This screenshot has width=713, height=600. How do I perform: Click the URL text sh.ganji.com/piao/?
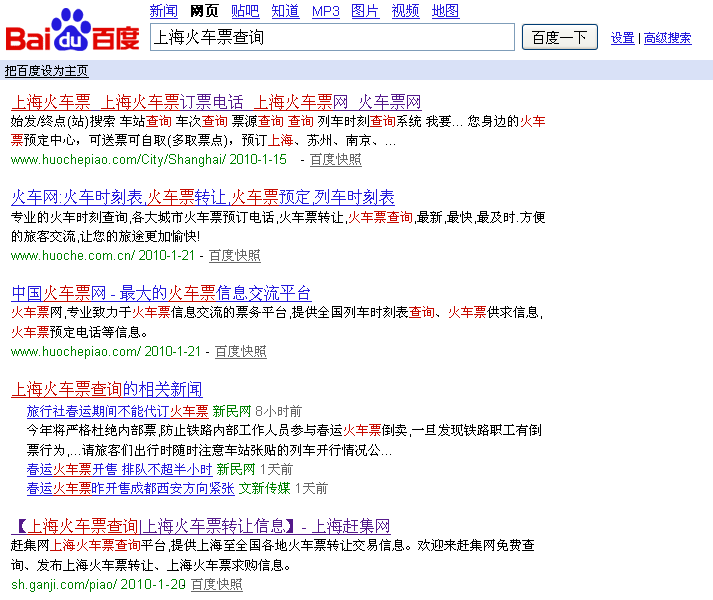(64, 585)
